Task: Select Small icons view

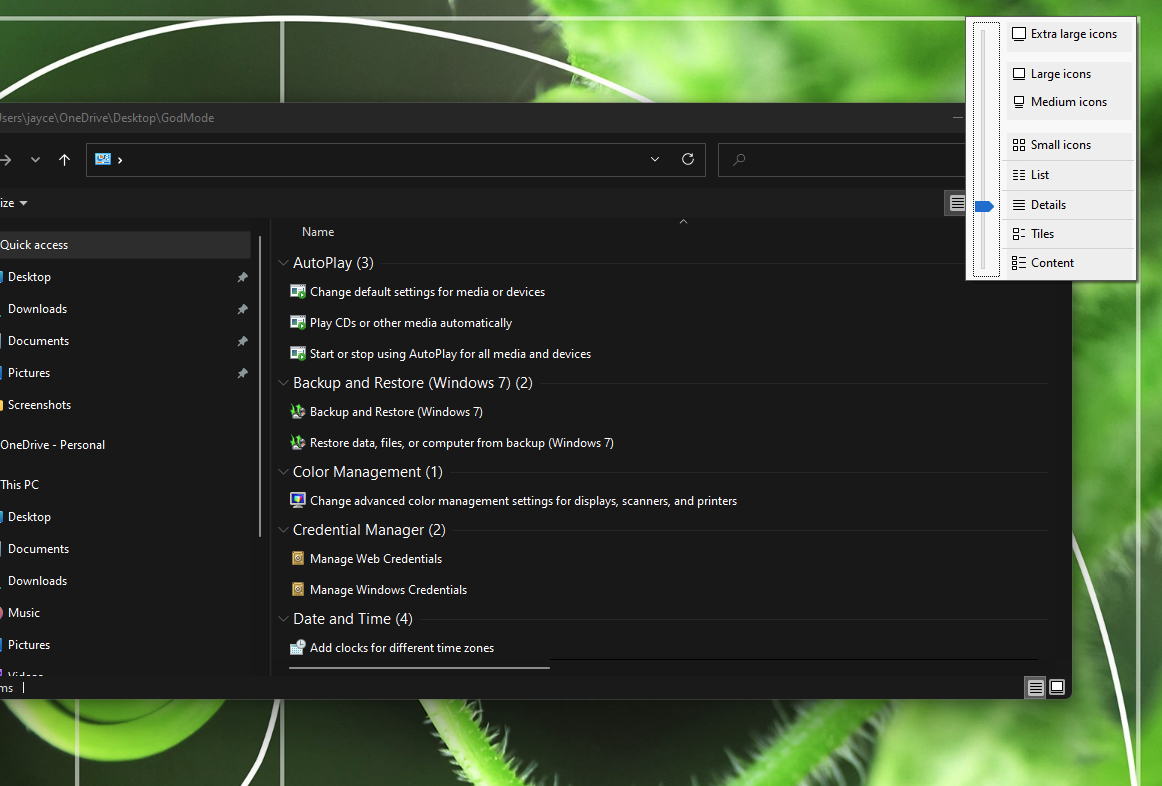Action: tap(1069, 145)
